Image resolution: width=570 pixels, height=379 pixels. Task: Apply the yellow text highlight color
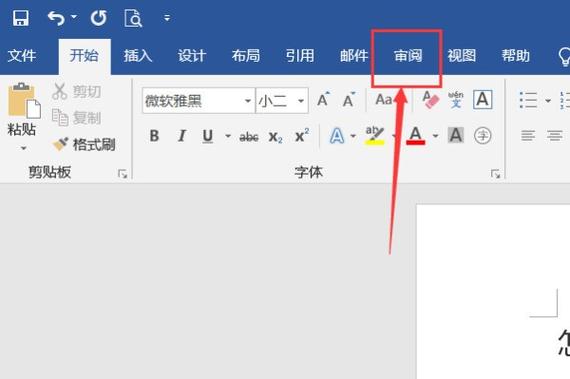[x=374, y=136]
